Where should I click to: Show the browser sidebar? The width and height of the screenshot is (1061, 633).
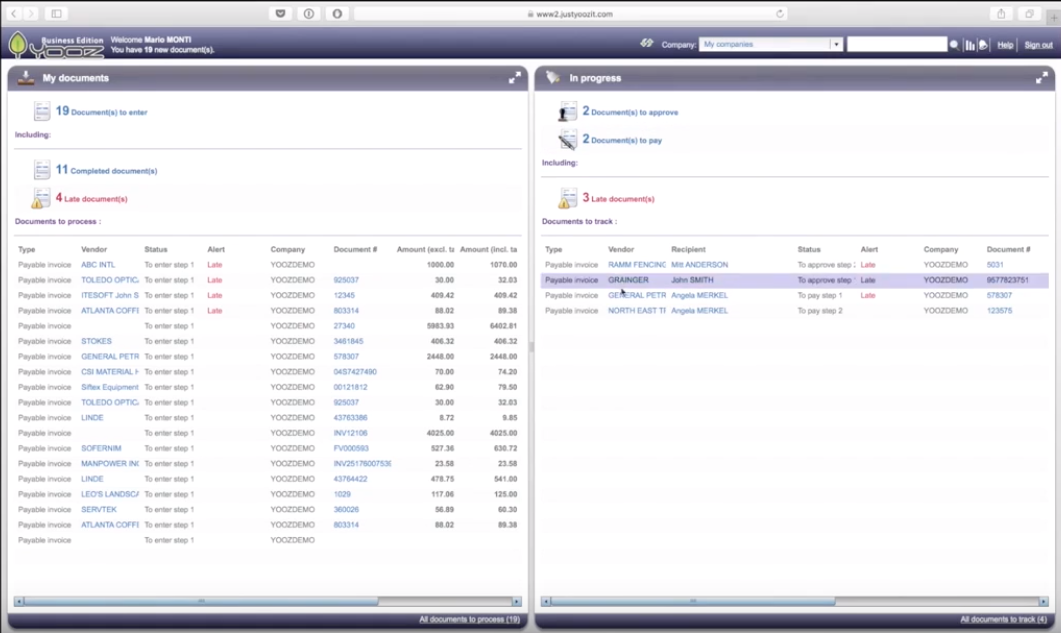56,14
